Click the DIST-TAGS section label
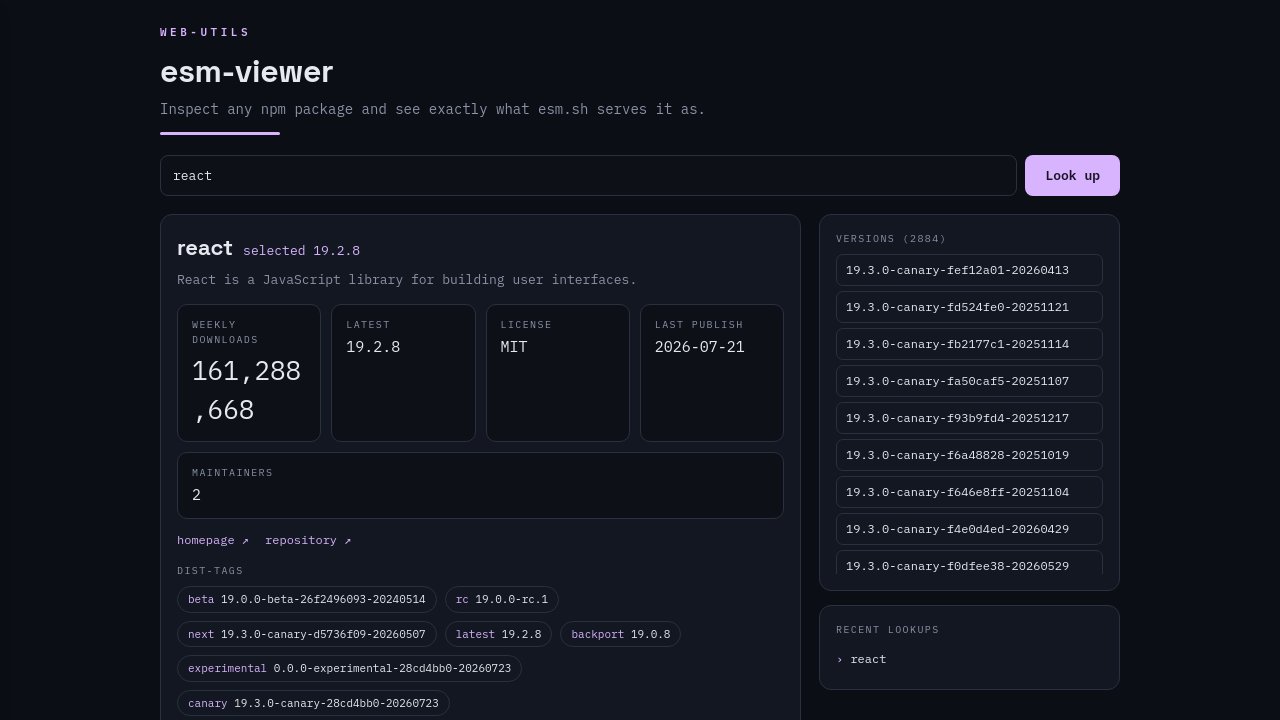1280x720 pixels. click(x=210, y=571)
